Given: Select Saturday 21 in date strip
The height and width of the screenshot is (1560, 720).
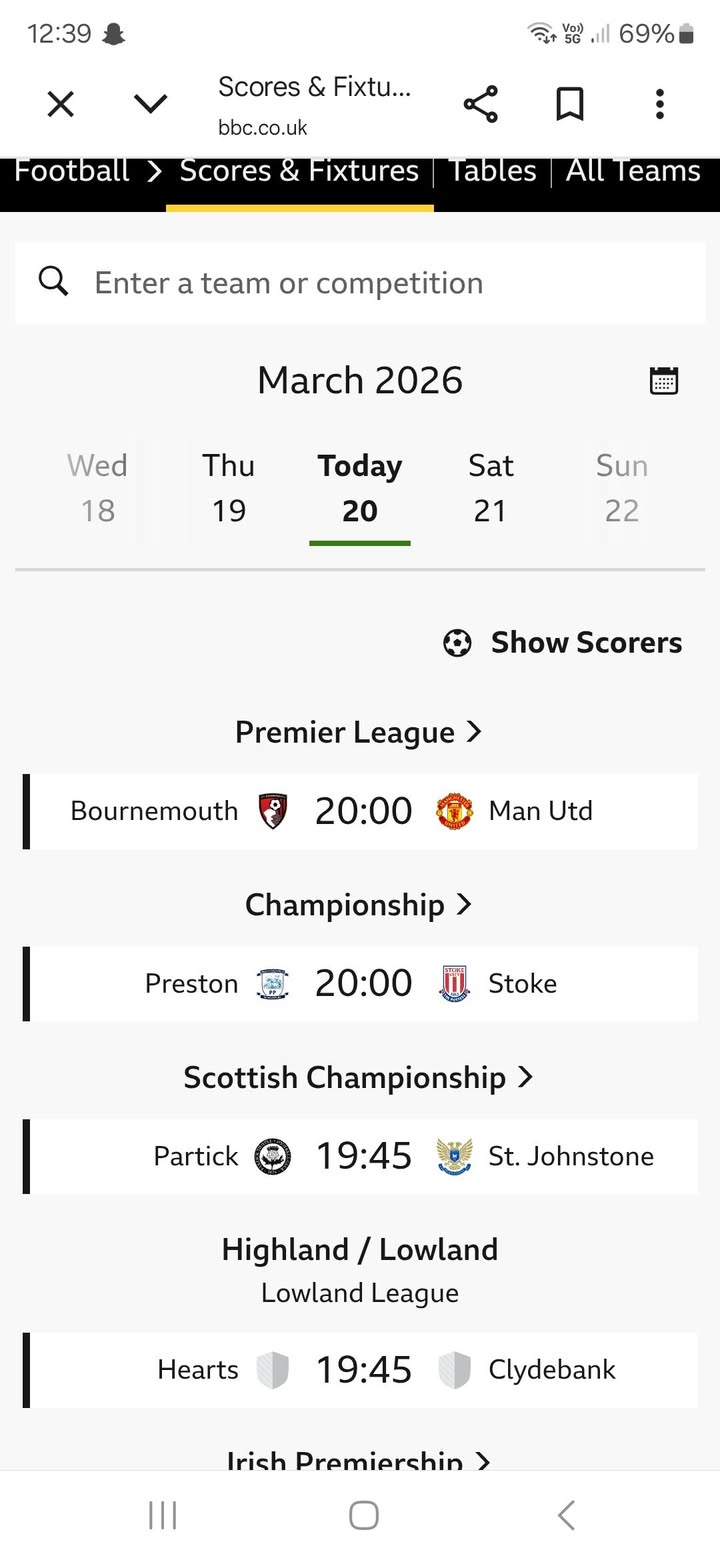Looking at the screenshot, I should (490, 488).
